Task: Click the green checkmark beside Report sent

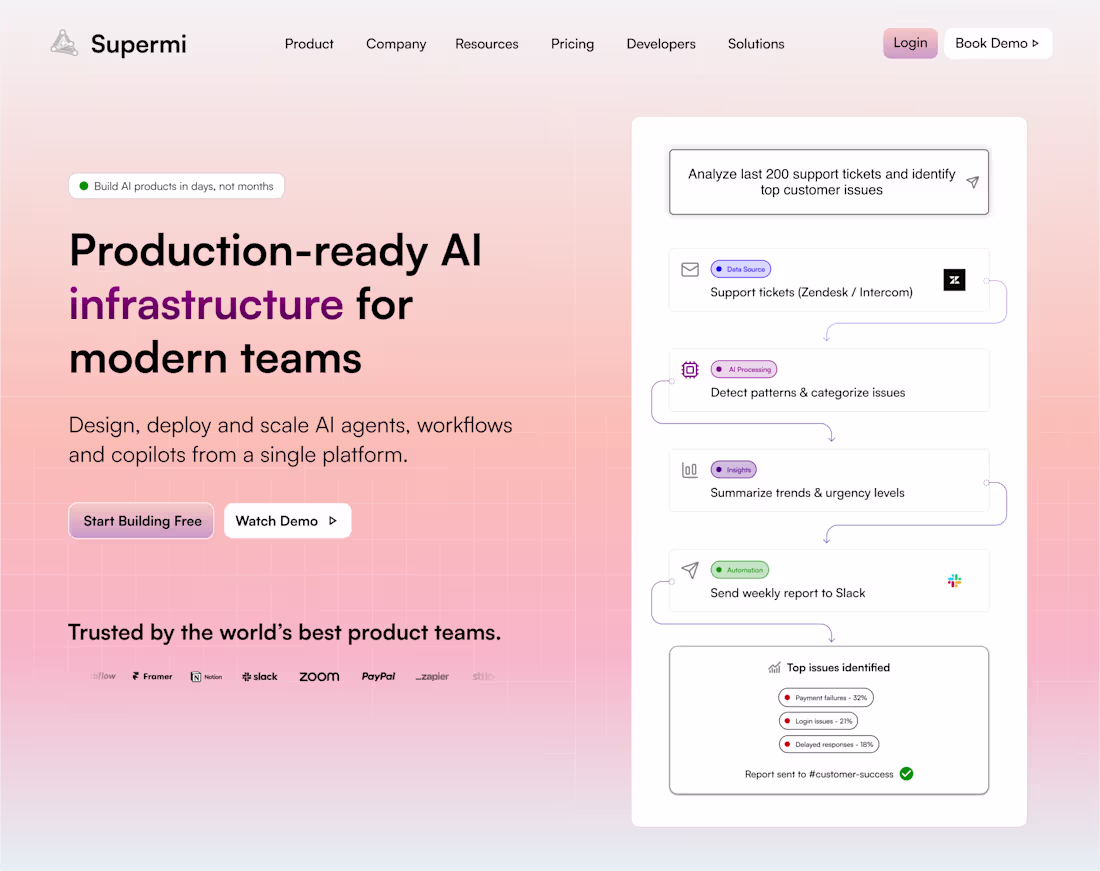Action: pyautogui.click(x=906, y=774)
